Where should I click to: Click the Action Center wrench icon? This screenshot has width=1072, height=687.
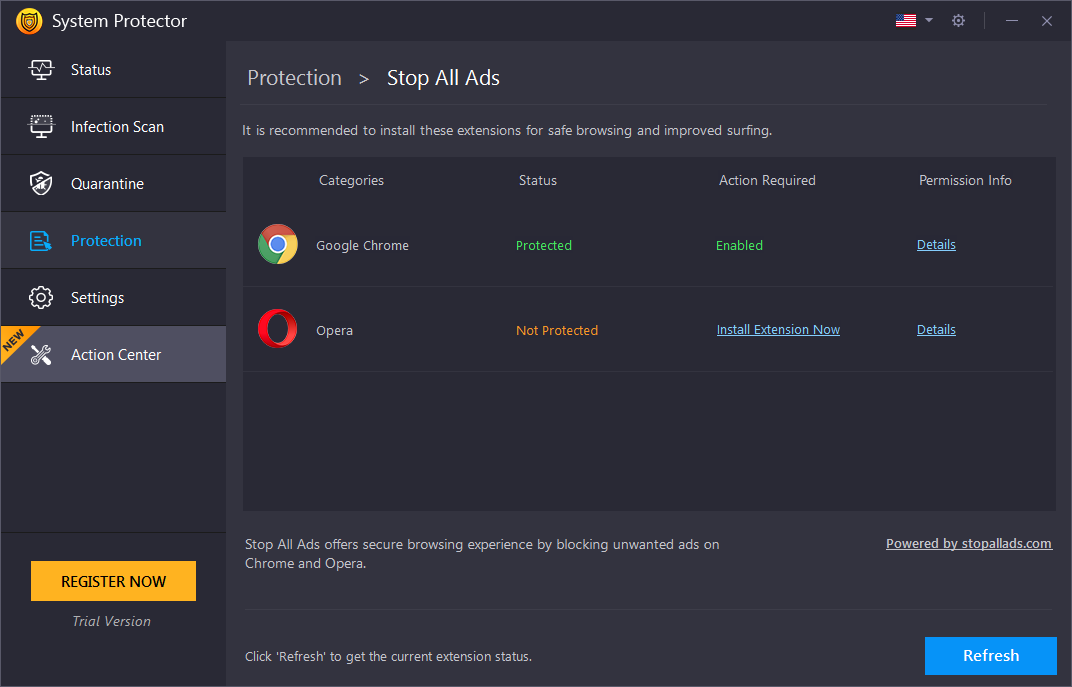click(x=41, y=354)
